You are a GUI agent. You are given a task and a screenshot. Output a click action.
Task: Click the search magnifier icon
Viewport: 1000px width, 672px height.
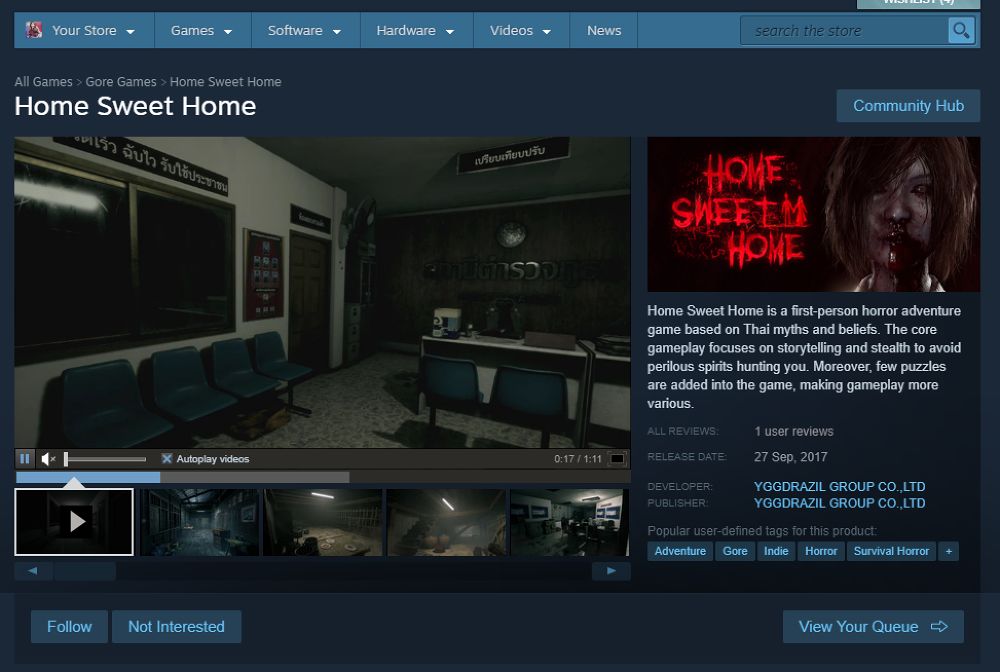tap(961, 31)
